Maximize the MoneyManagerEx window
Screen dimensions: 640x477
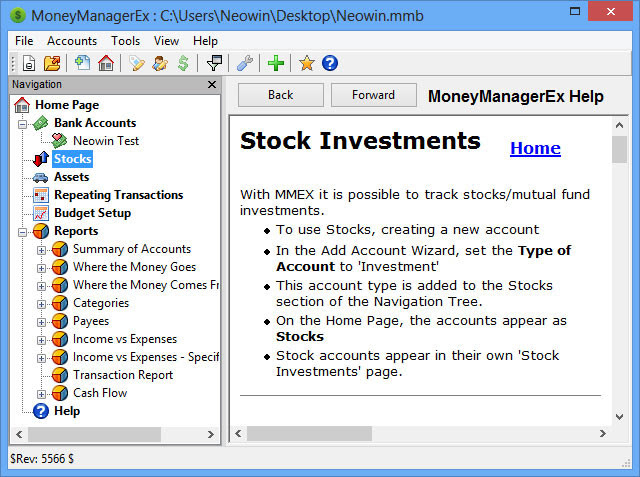[575, 11]
